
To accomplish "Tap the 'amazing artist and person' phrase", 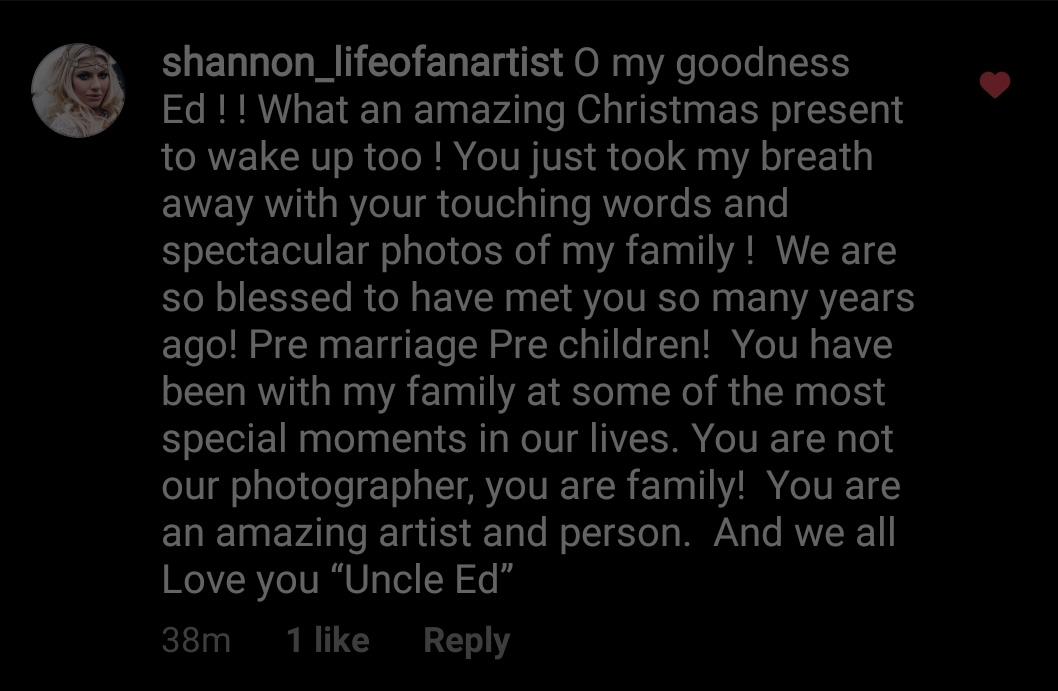I will (x=453, y=534).
